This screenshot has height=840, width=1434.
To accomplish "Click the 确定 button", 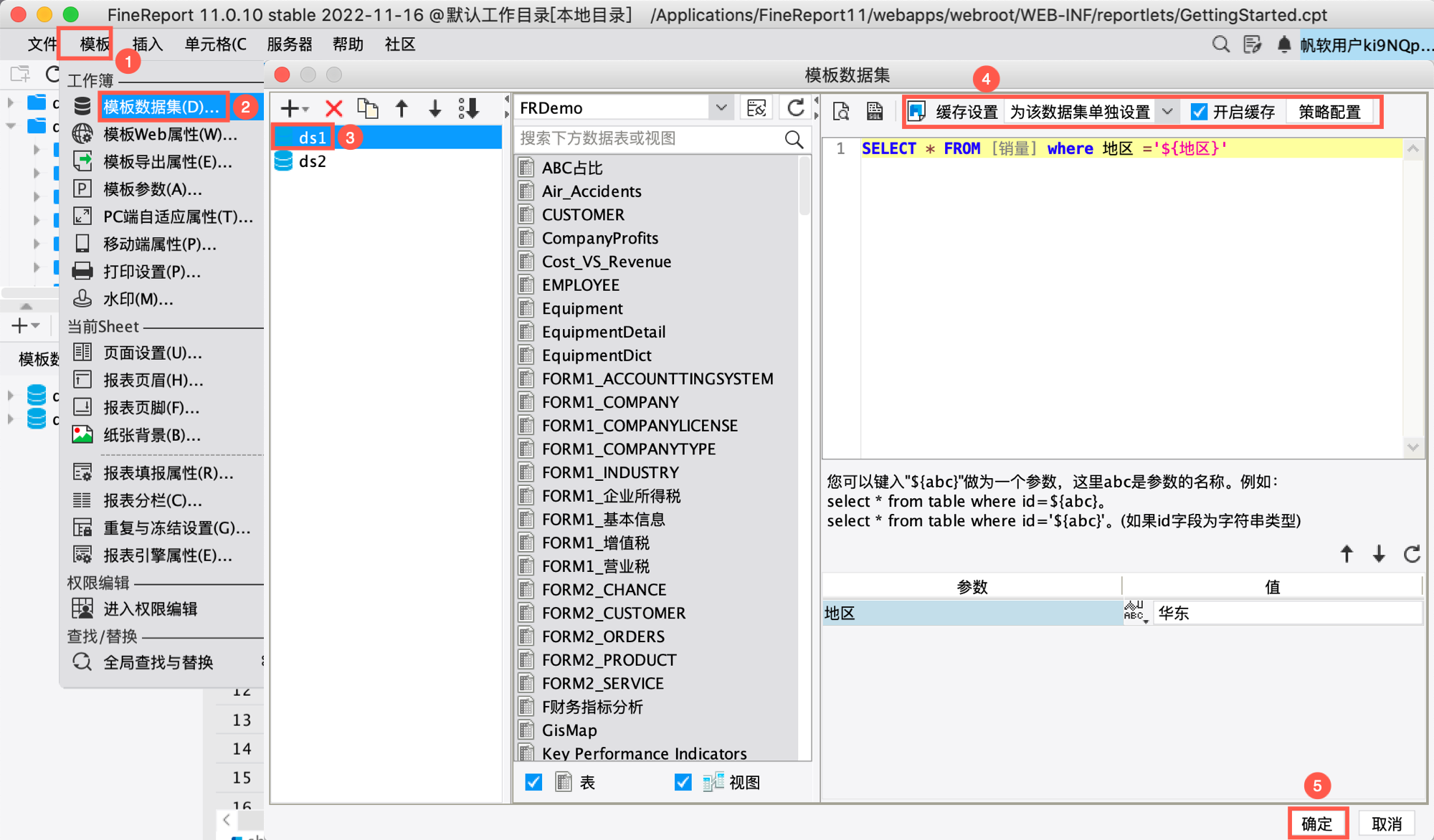I will tap(1317, 824).
